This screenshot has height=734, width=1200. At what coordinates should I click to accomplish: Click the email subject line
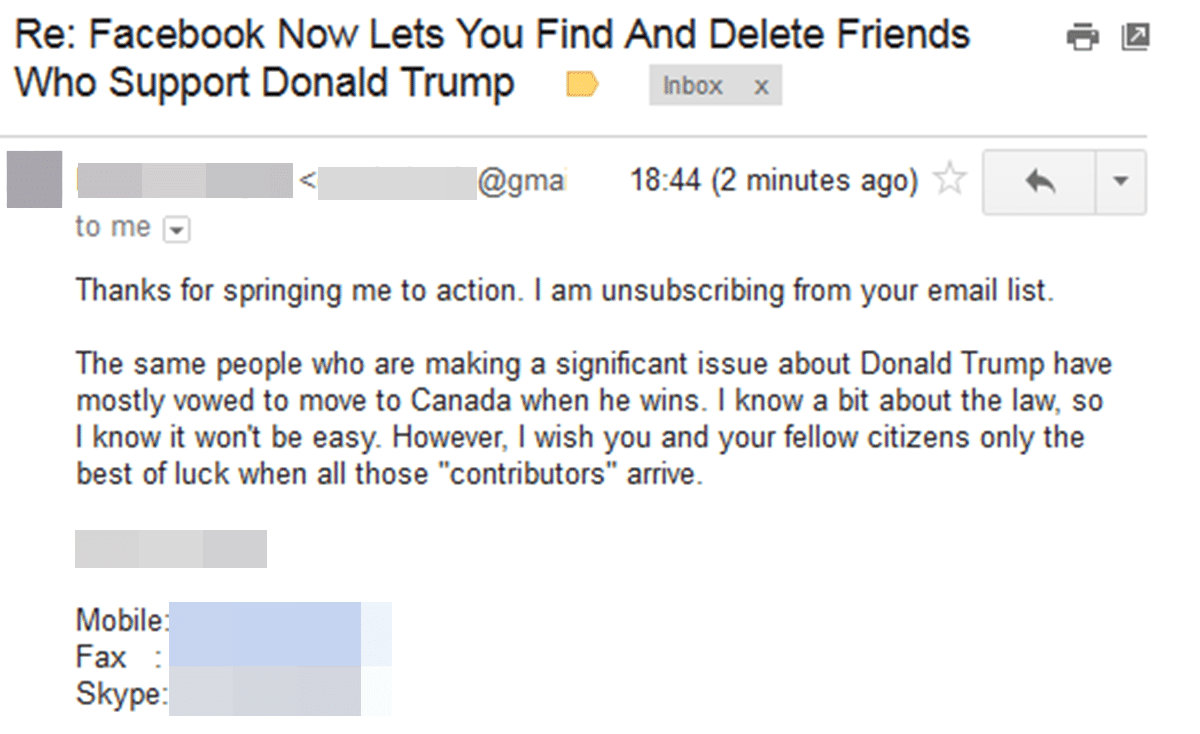coord(492,58)
